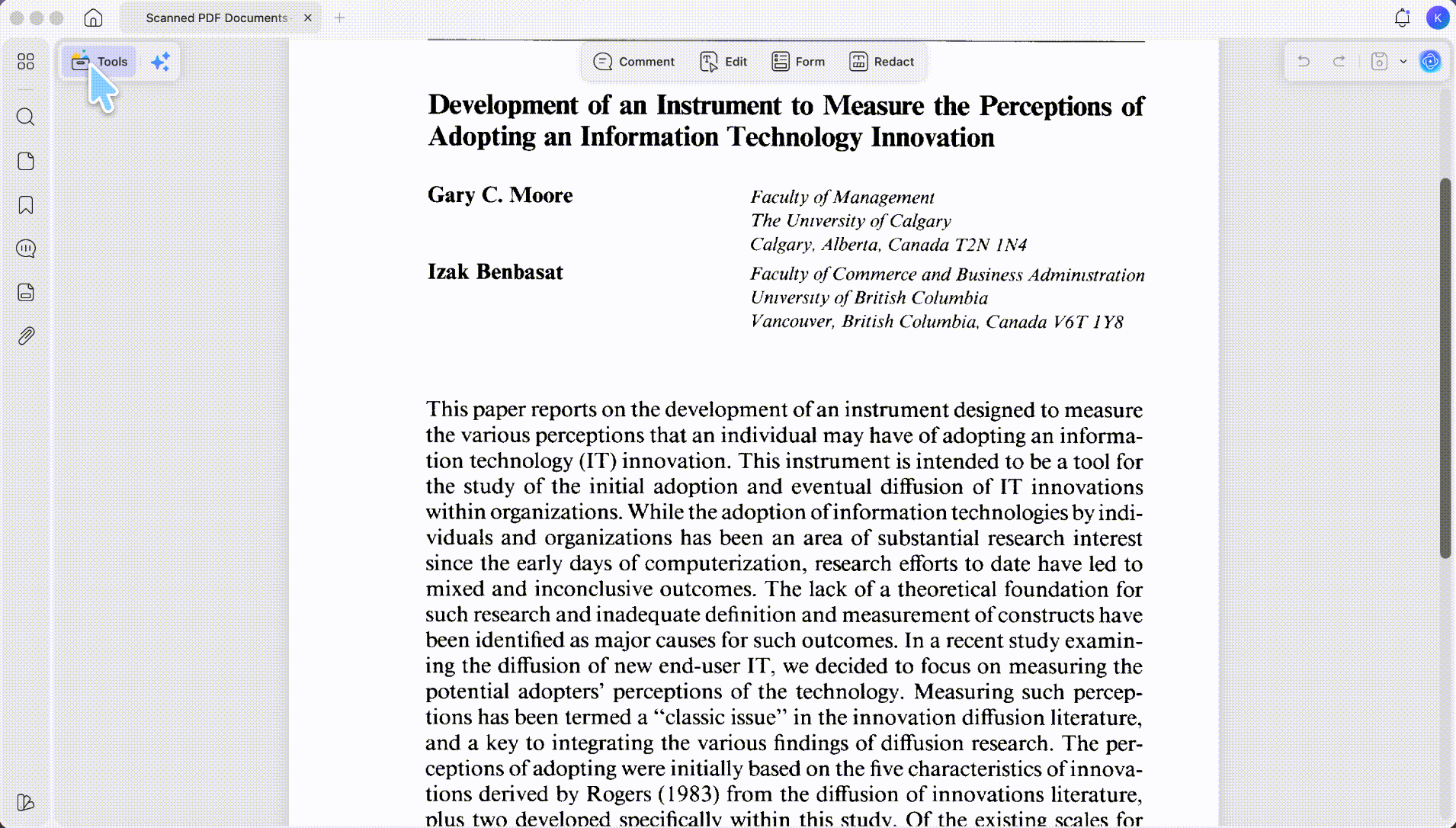Click the text "The University of Calgary"
The width and height of the screenshot is (1456, 828).
pyautogui.click(x=851, y=221)
